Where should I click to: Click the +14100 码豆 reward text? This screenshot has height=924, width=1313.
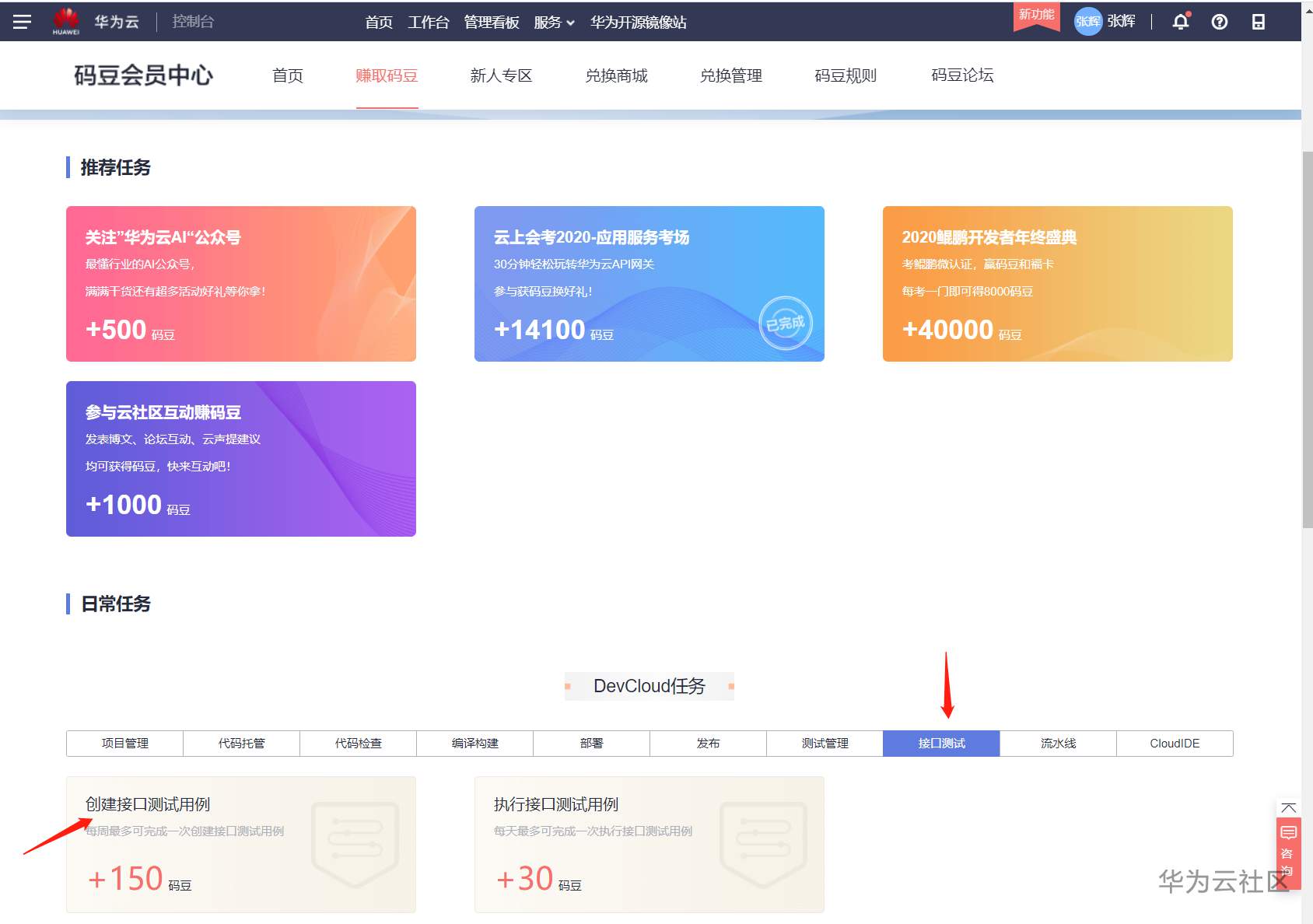554,330
